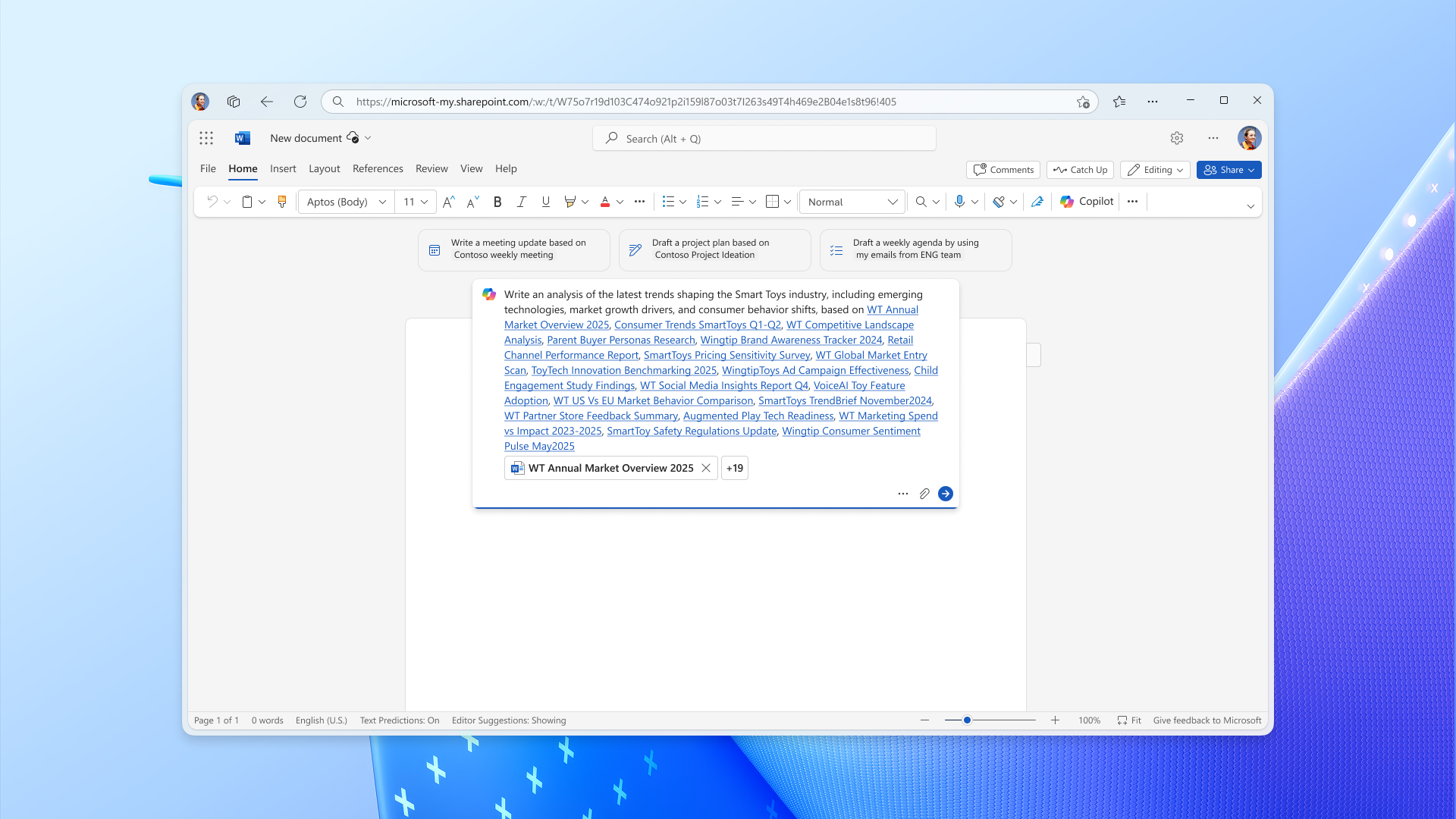The height and width of the screenshot is (819, 1456).
Task: Toggle Italic formatting
Action: (x=522, y=202)
